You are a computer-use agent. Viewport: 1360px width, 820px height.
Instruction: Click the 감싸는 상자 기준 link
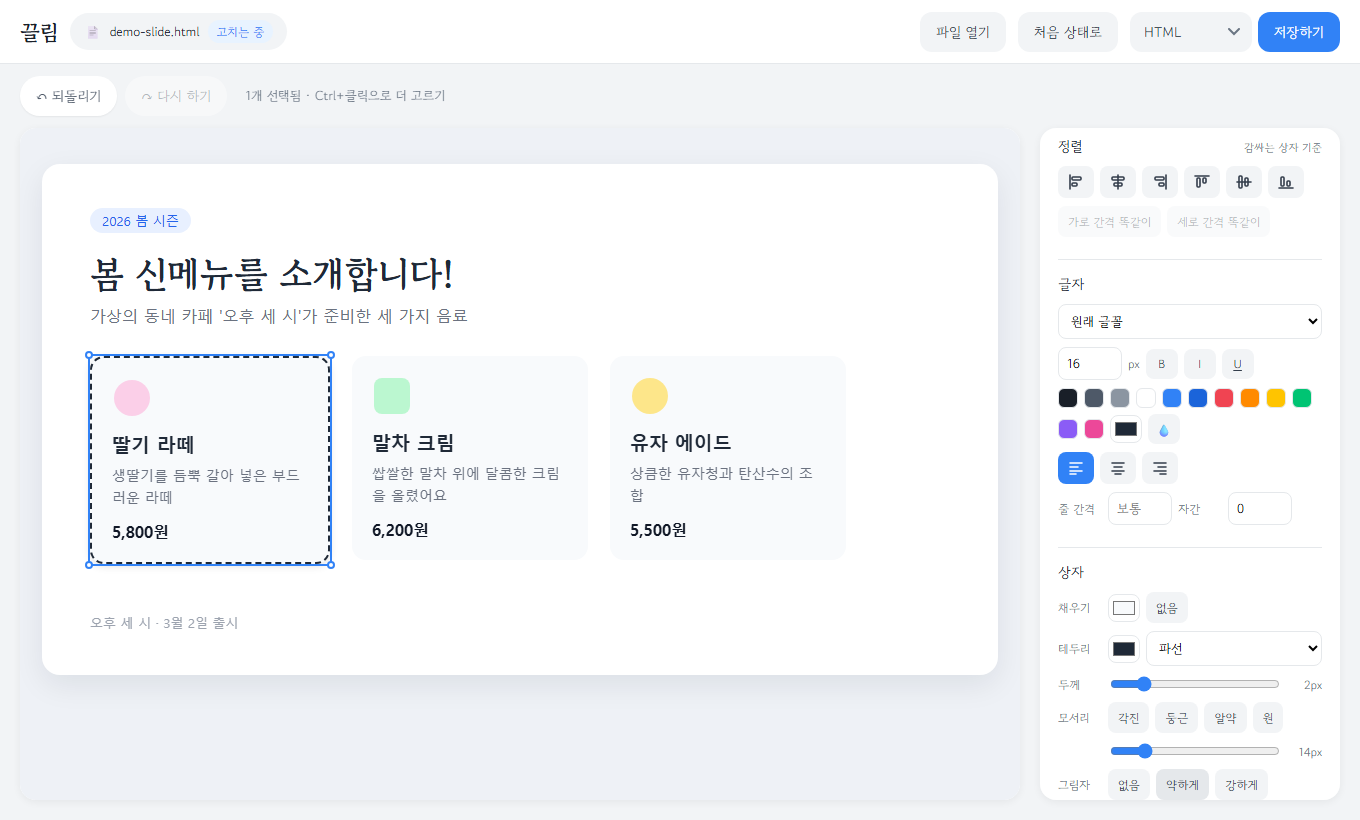[1282, 147]
